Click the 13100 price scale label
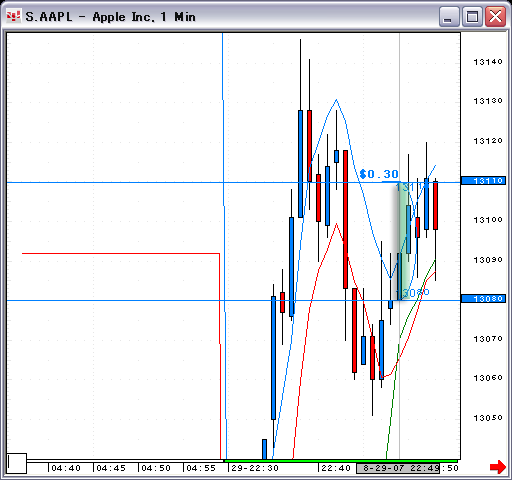This screenshot has height=480, width=512. 488,220
